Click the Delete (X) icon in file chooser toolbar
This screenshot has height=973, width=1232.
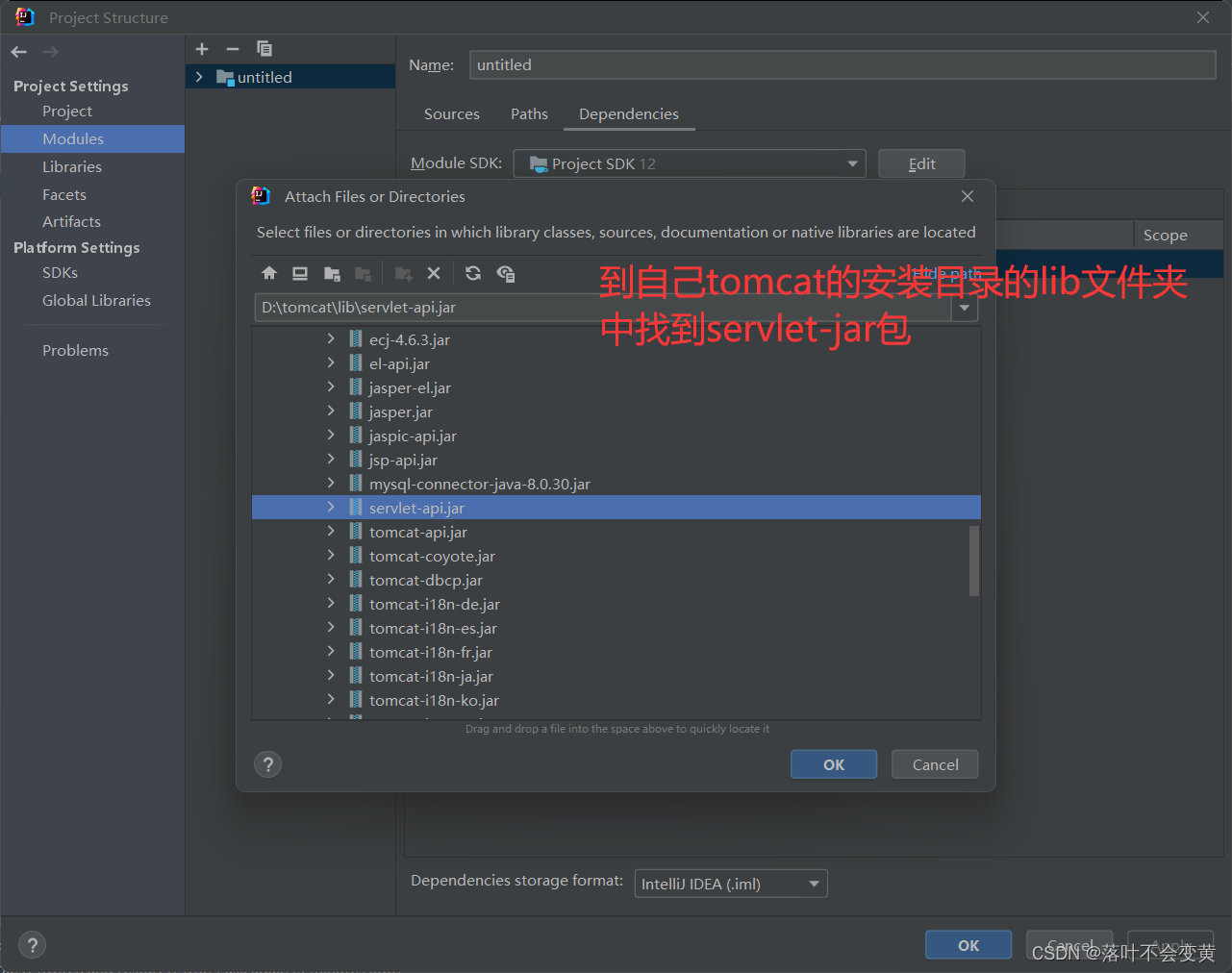click(x=434, y=273)
